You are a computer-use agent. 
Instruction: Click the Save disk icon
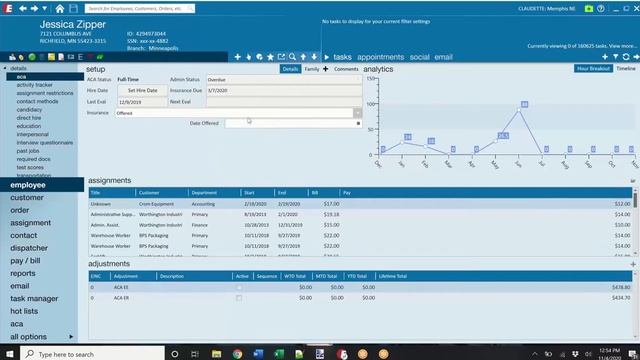pos(73,8)
